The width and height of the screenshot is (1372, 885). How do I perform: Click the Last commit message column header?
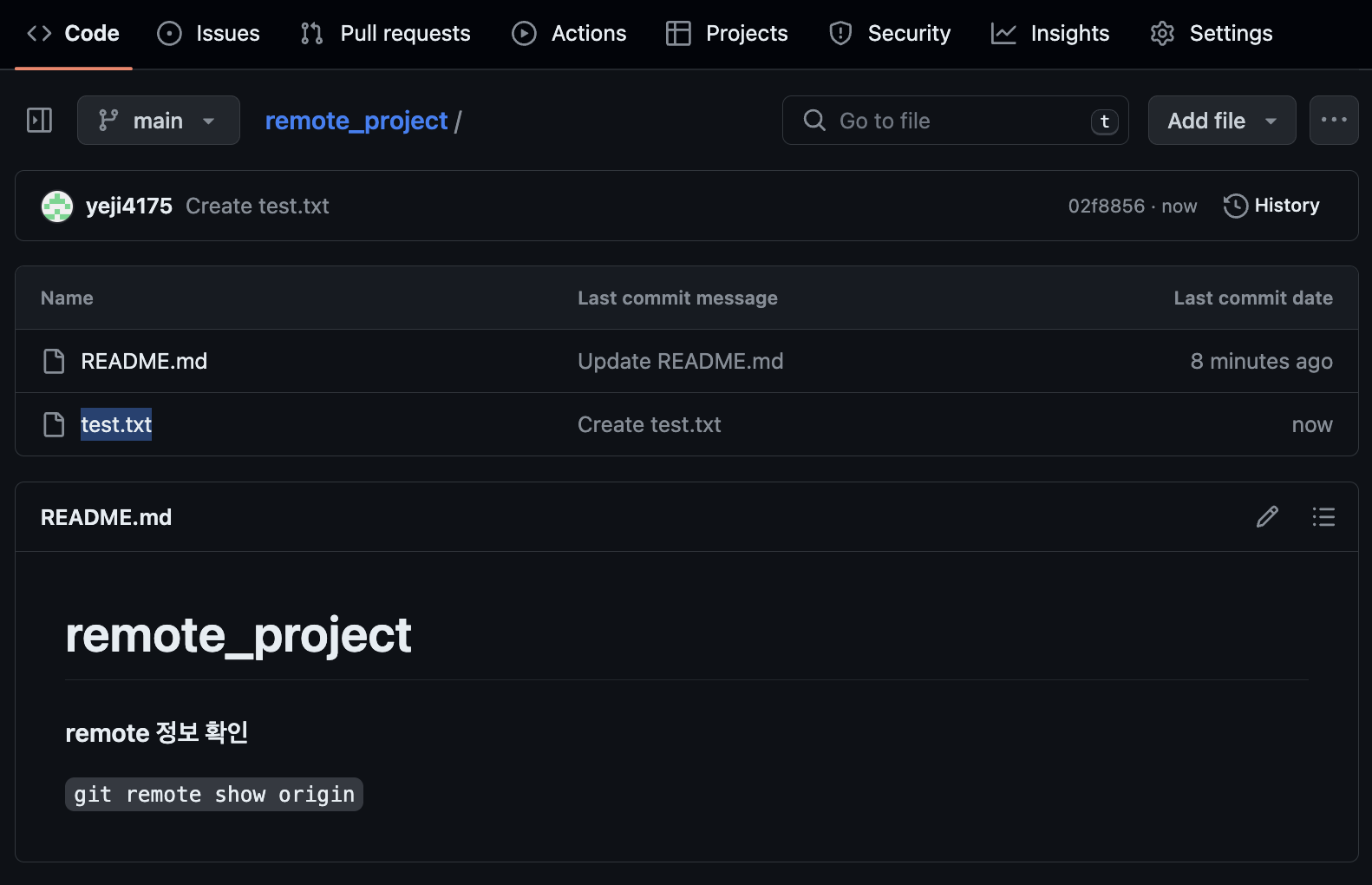(677, 298)
